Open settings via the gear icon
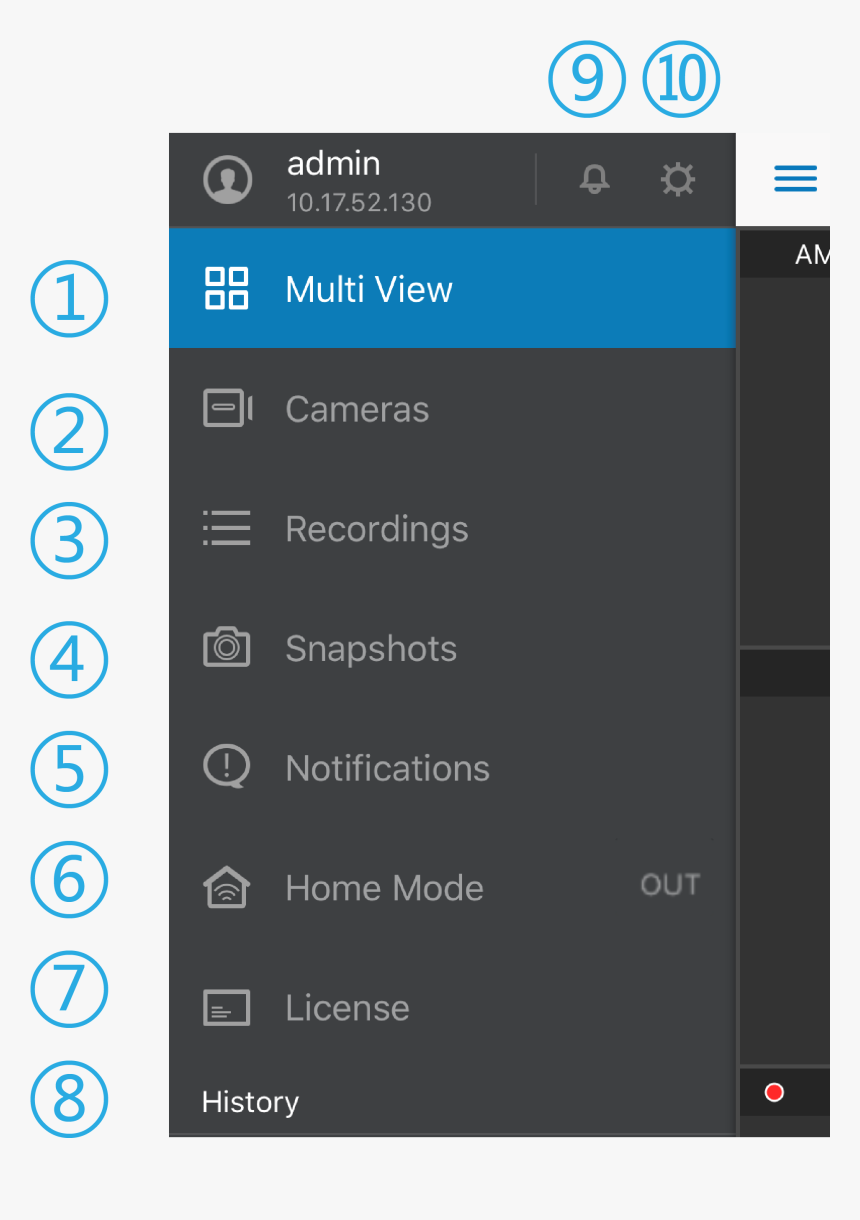The width and height of the screenshot is (860, 1220). [x=678, y=180]
